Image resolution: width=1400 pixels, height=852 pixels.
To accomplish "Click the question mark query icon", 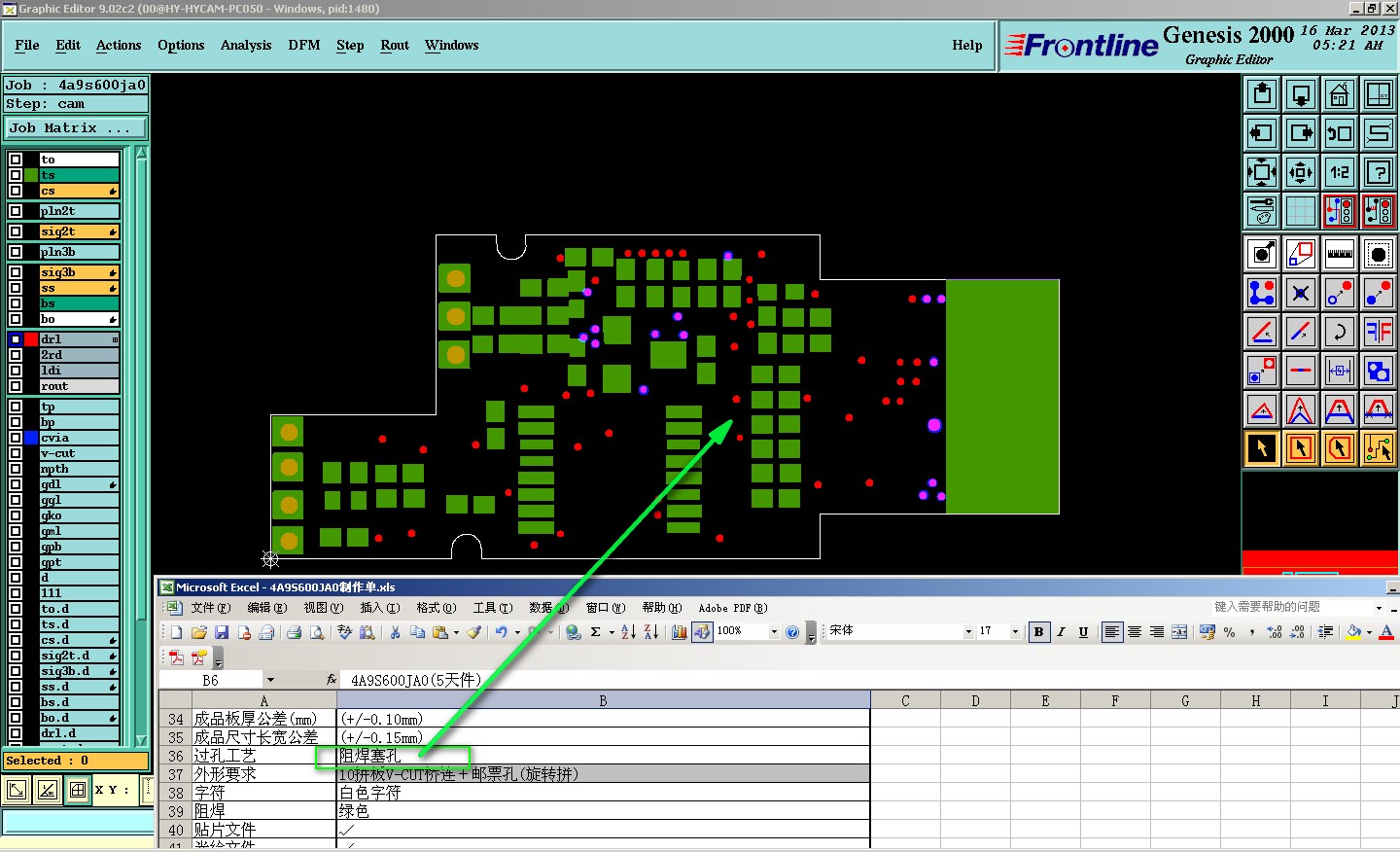I will 1379,172.
